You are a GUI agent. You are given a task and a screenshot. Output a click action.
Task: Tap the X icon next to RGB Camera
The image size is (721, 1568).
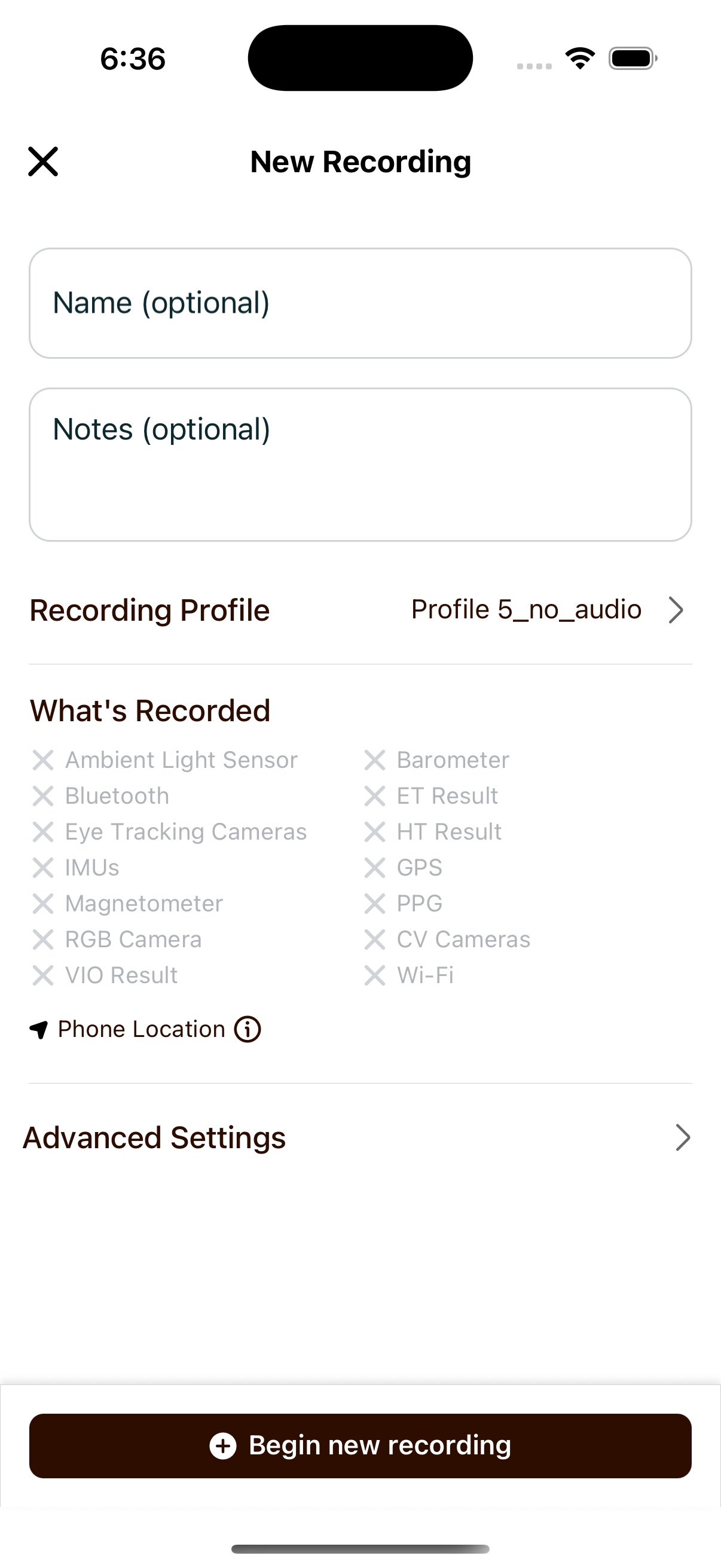pyautogui.click(x=42, y=939)
